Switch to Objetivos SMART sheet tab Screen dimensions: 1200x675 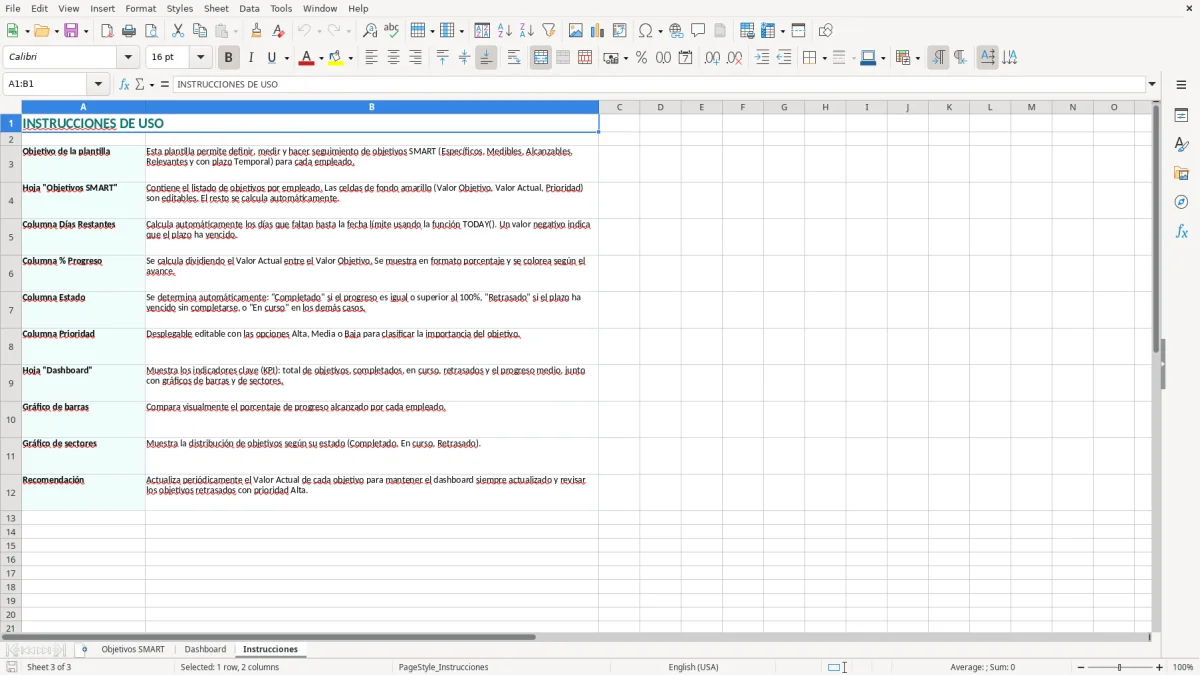[133, 649]
